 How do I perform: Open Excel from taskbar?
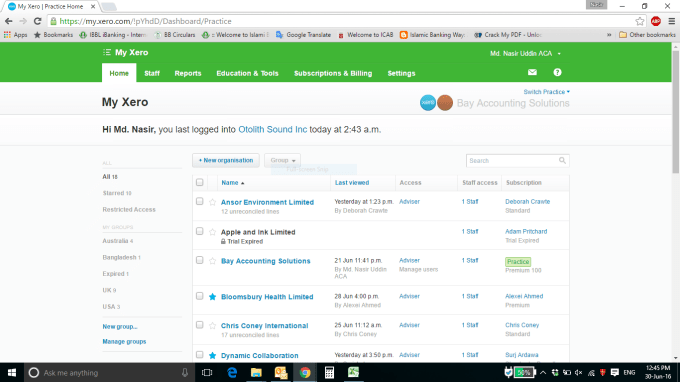(353, 372)
